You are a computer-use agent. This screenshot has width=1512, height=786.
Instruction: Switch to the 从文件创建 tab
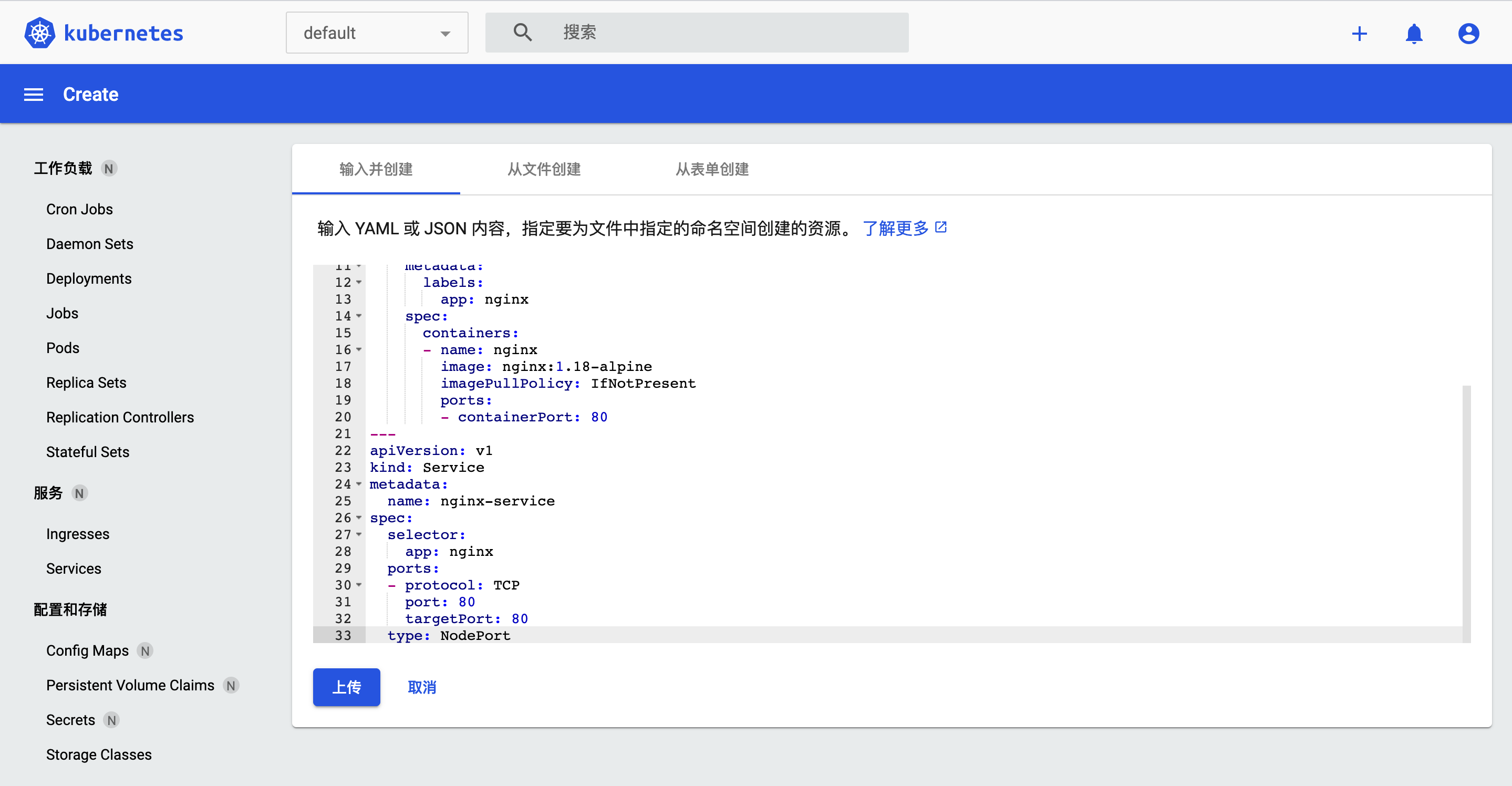[544, 169]
